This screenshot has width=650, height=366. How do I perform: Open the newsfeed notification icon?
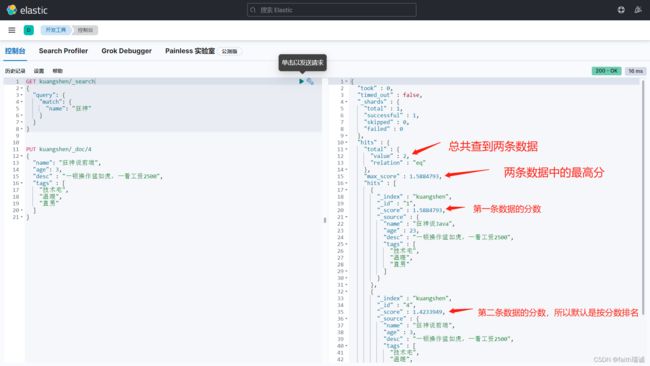tap(638, 10)
